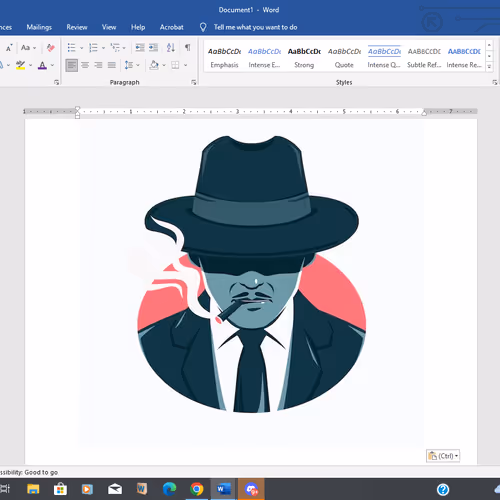The image size is (500, 500).
Task: Click the Font Color swatch button
Action: pyautogui.click(x=42, y=65)
